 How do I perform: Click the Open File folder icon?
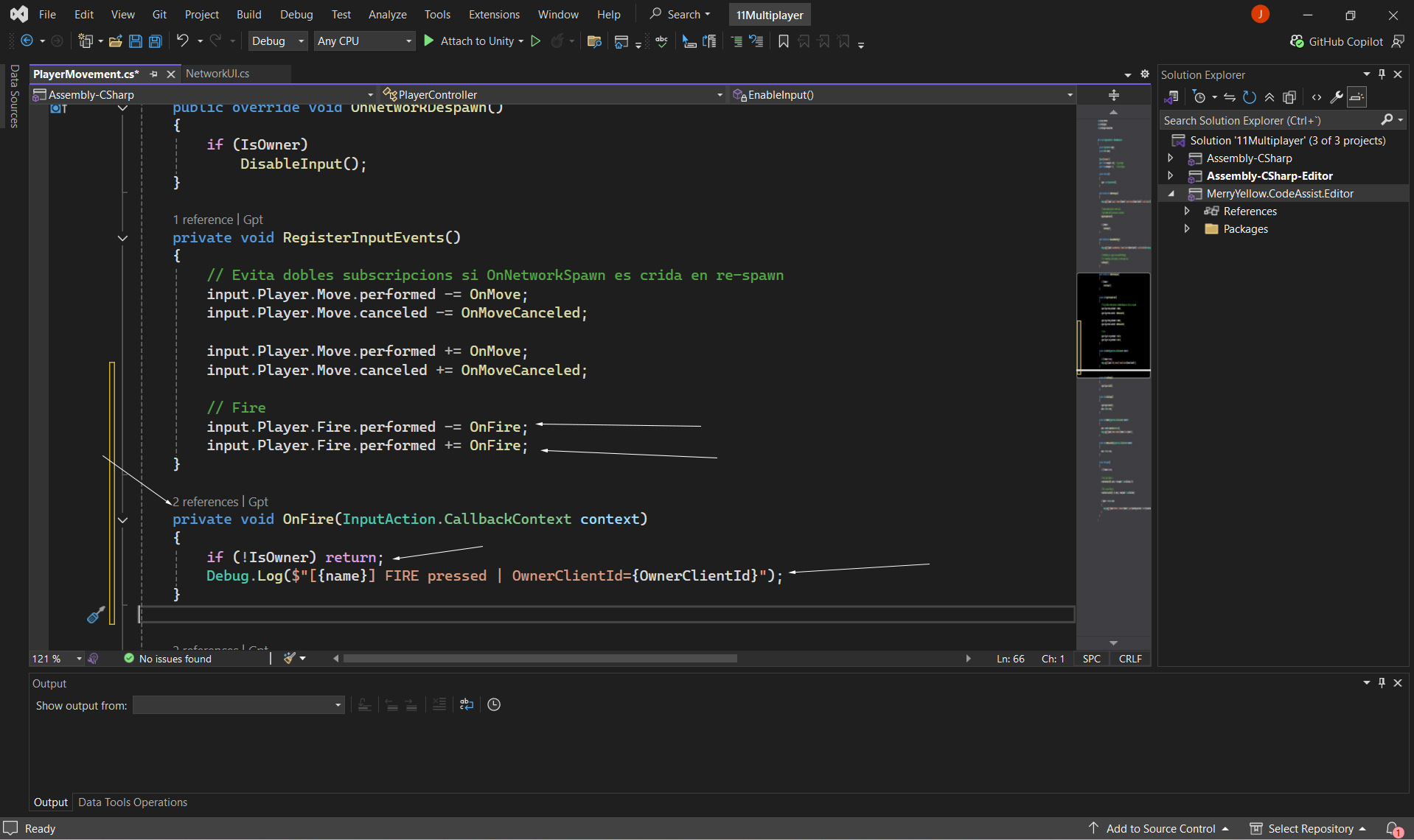click(x=115, y=41)
